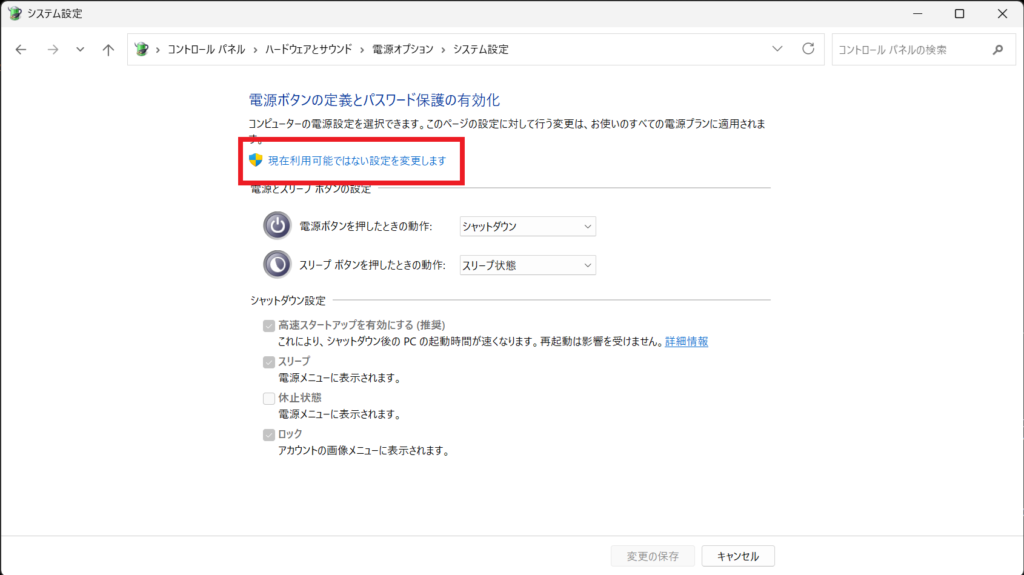Image resolution: width=1024 pixels, height=575 pixels.
Task: Click the sleep button moon icon
Action: pos(277,264)
